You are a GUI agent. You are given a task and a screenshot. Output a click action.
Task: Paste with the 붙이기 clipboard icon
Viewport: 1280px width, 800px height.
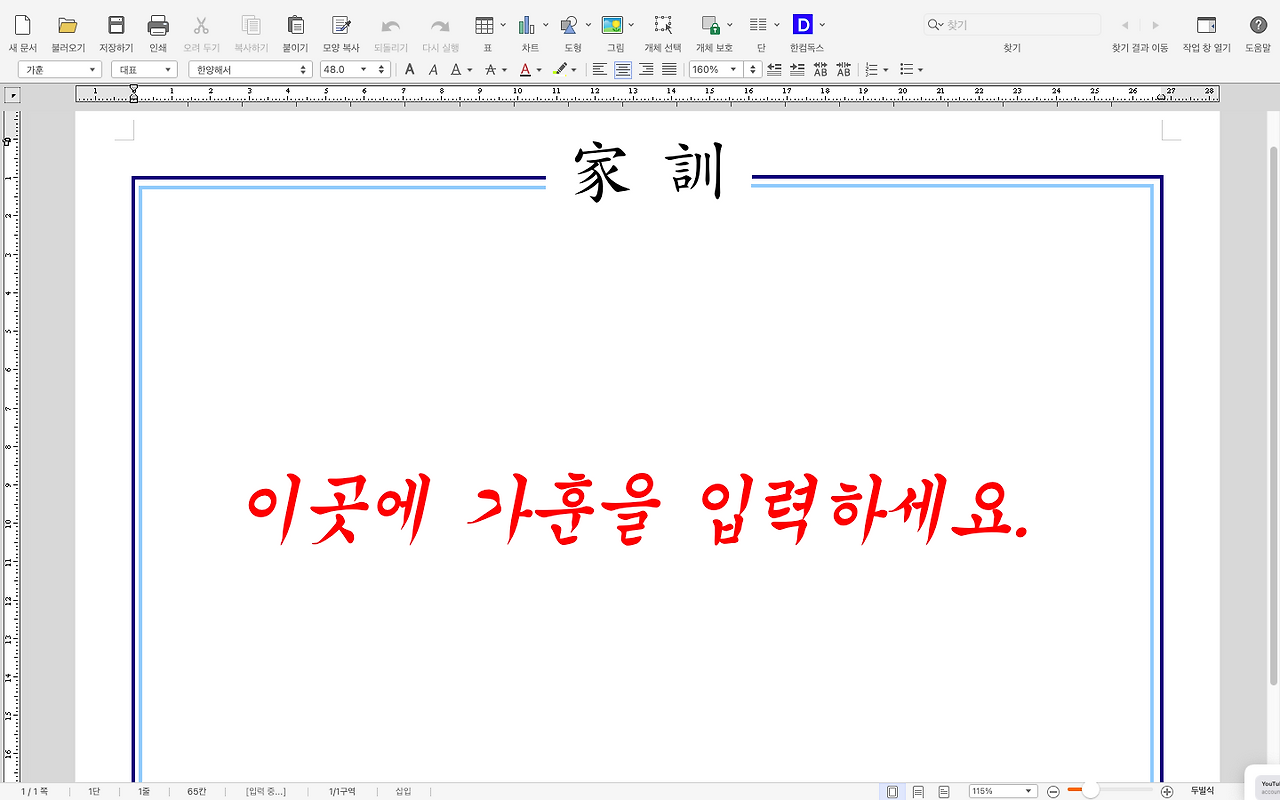tap(295, 26)
